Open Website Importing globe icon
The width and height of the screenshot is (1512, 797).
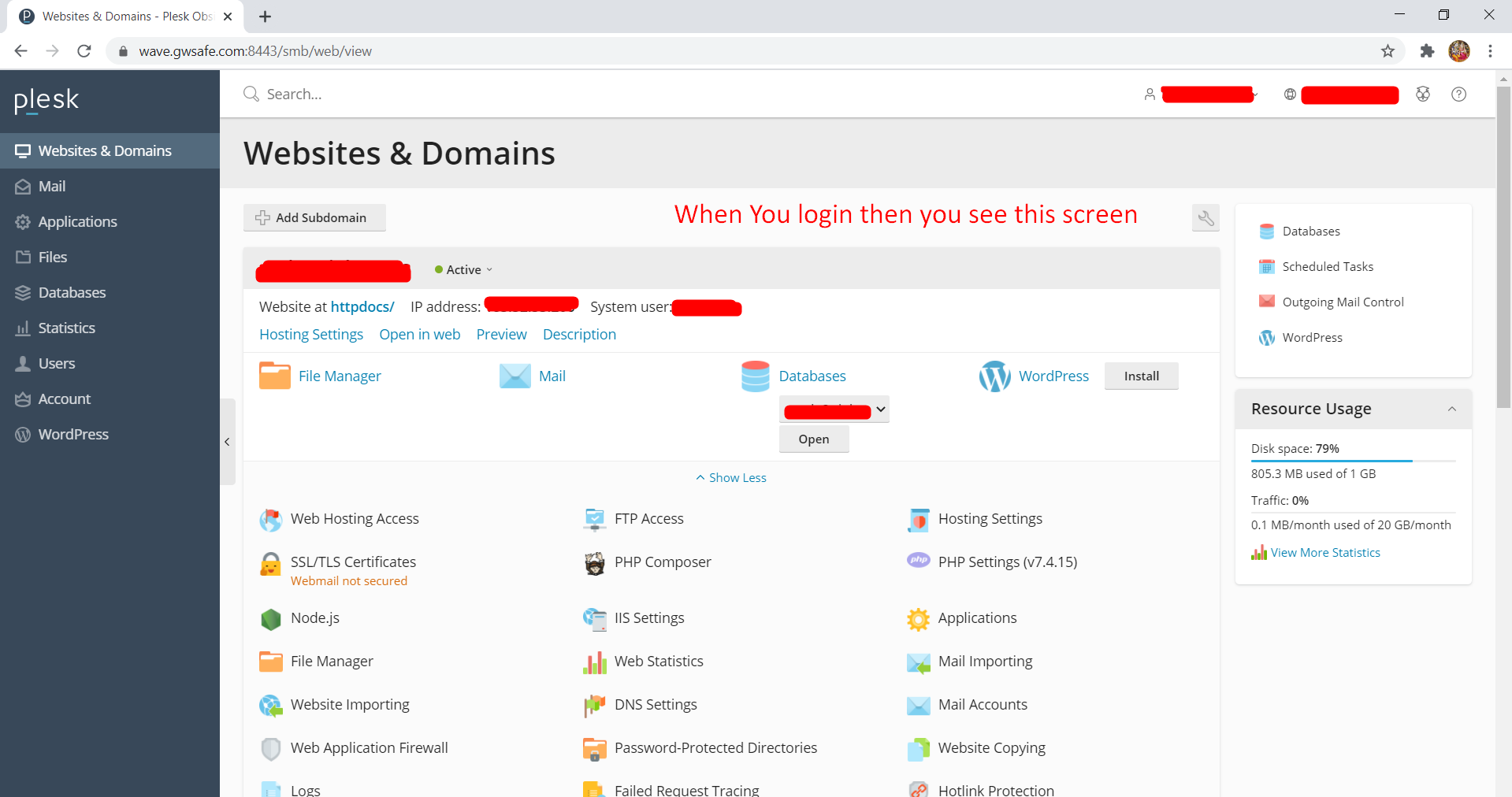coord(270,706)
